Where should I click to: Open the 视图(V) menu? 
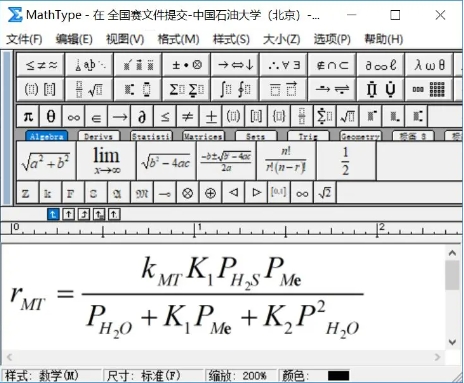(125, 39)
